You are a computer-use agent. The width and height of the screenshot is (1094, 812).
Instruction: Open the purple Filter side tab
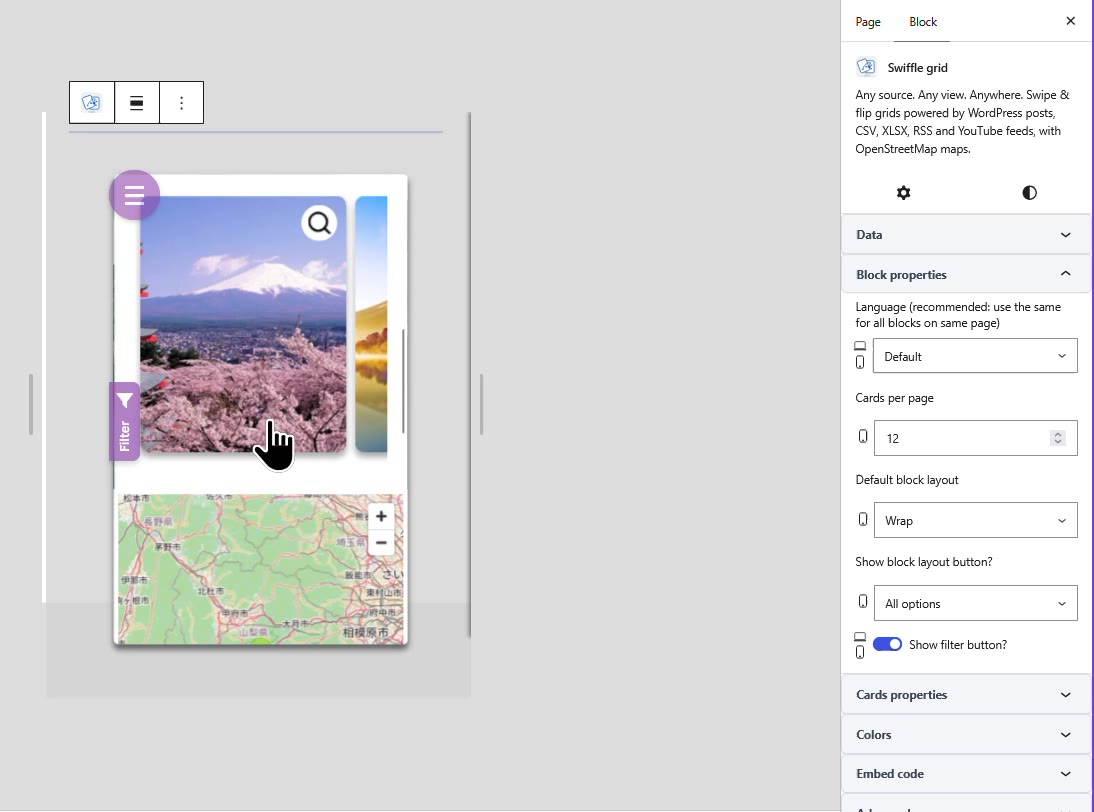tap(124, 421)
